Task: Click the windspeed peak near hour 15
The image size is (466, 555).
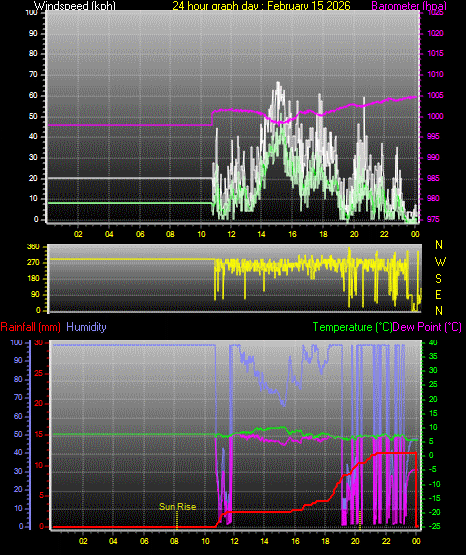Action: [x=278, y=84]
